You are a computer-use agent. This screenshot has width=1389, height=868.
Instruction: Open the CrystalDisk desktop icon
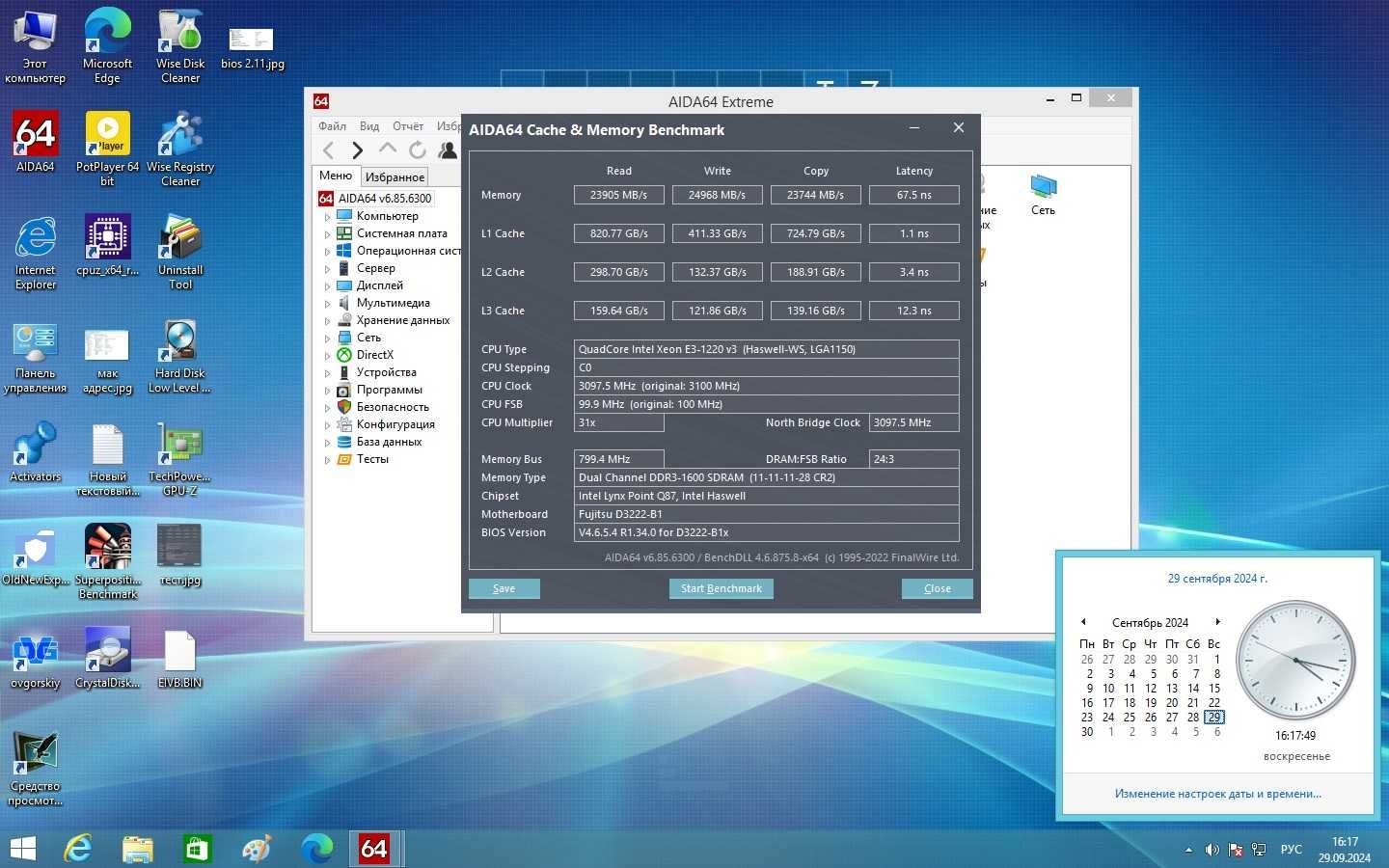[x=107, y=658]
